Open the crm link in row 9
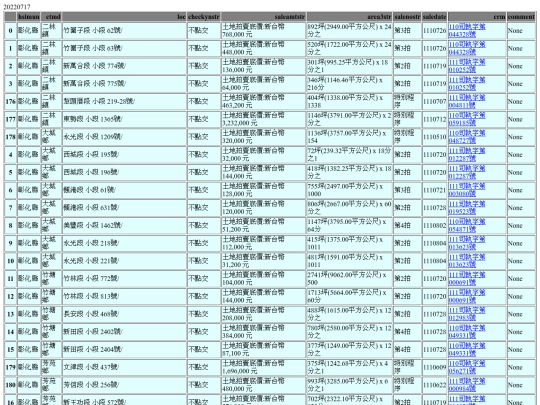 tap(467, 243)
